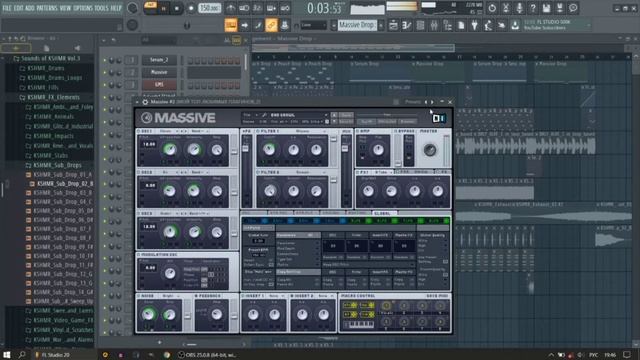
Task: Open the HELP menu
Action: 116,8
